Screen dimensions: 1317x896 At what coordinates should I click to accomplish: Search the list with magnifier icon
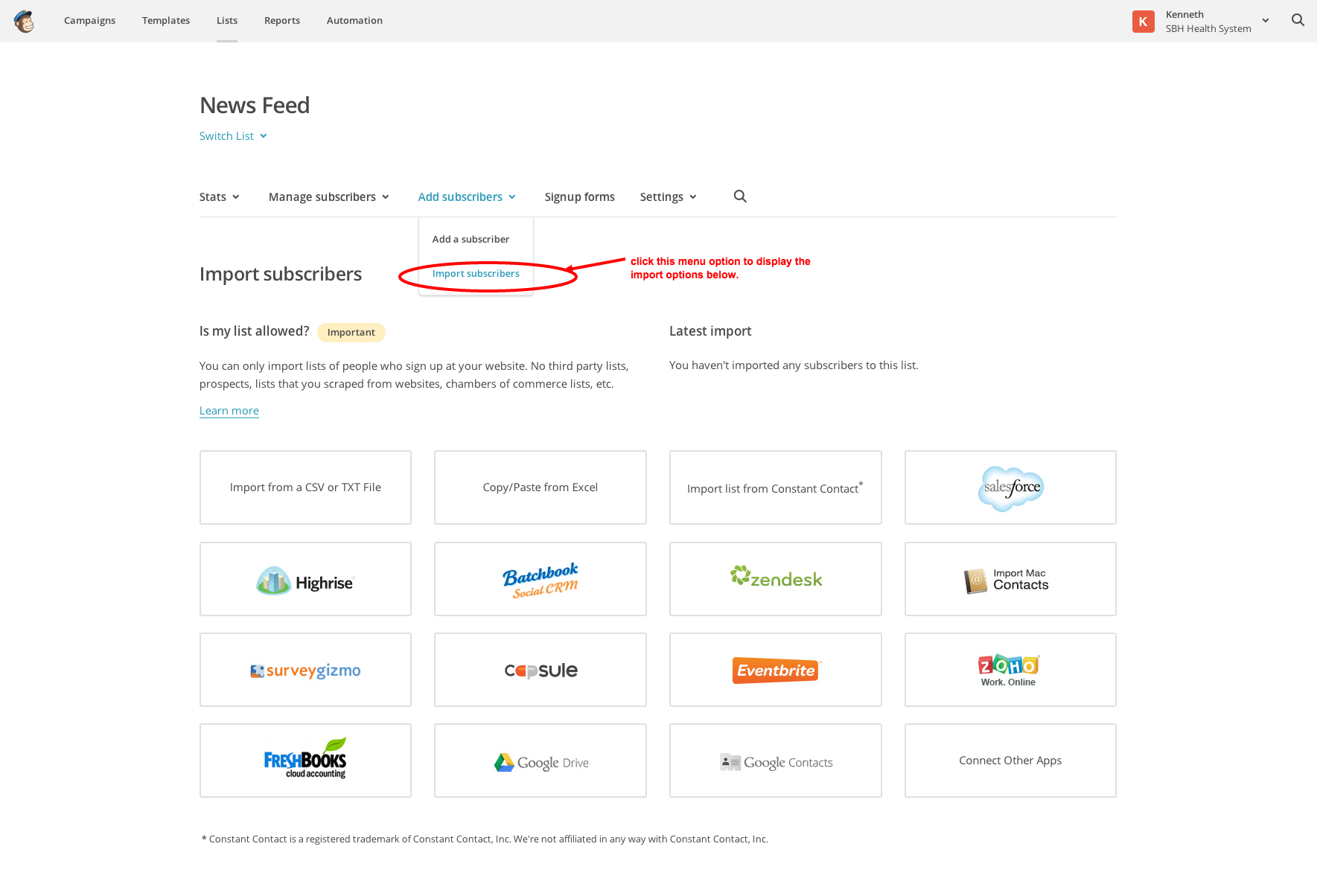pyautogui.click(x=740, y=196)
